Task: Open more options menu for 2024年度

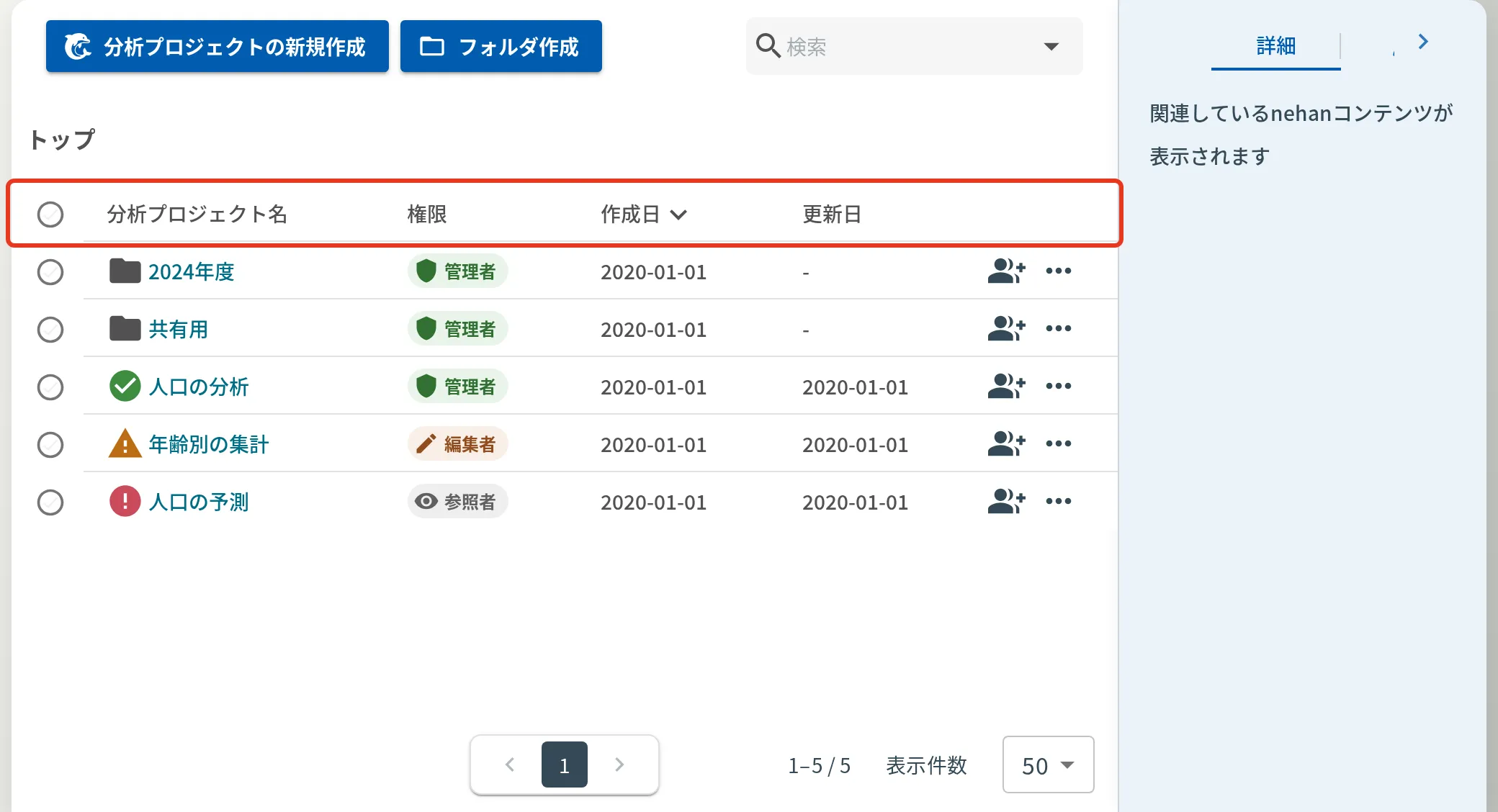Action: (1058, 271)
